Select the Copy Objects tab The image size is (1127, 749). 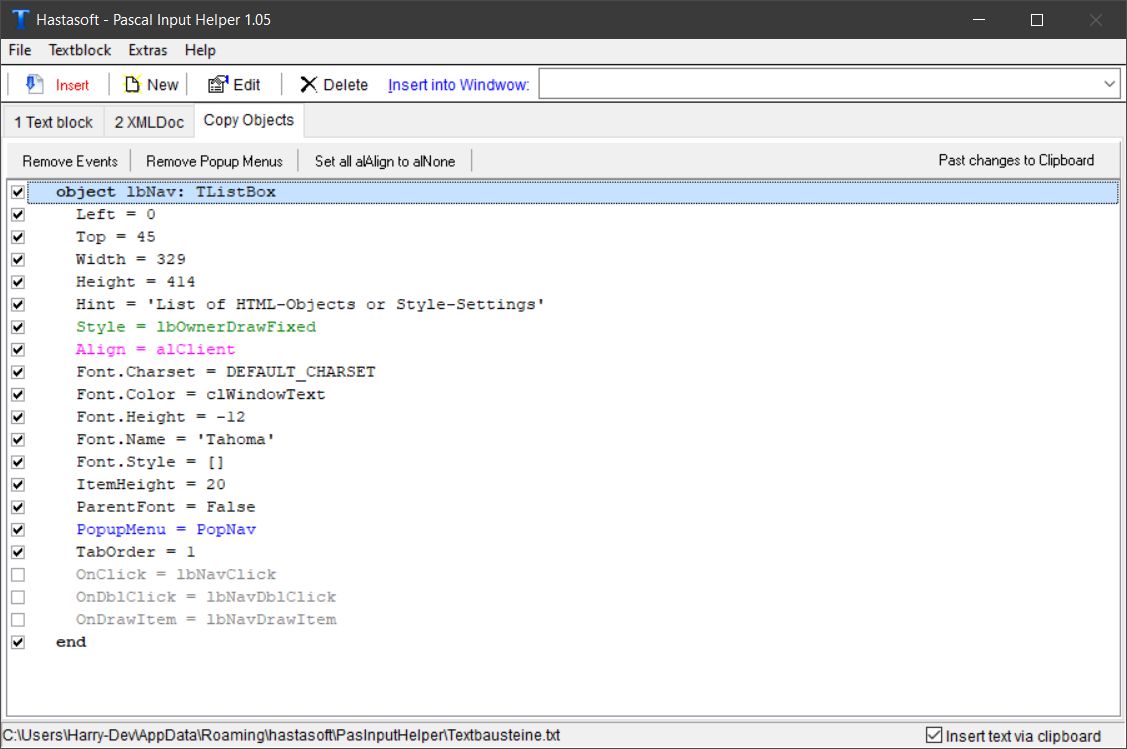249,120
